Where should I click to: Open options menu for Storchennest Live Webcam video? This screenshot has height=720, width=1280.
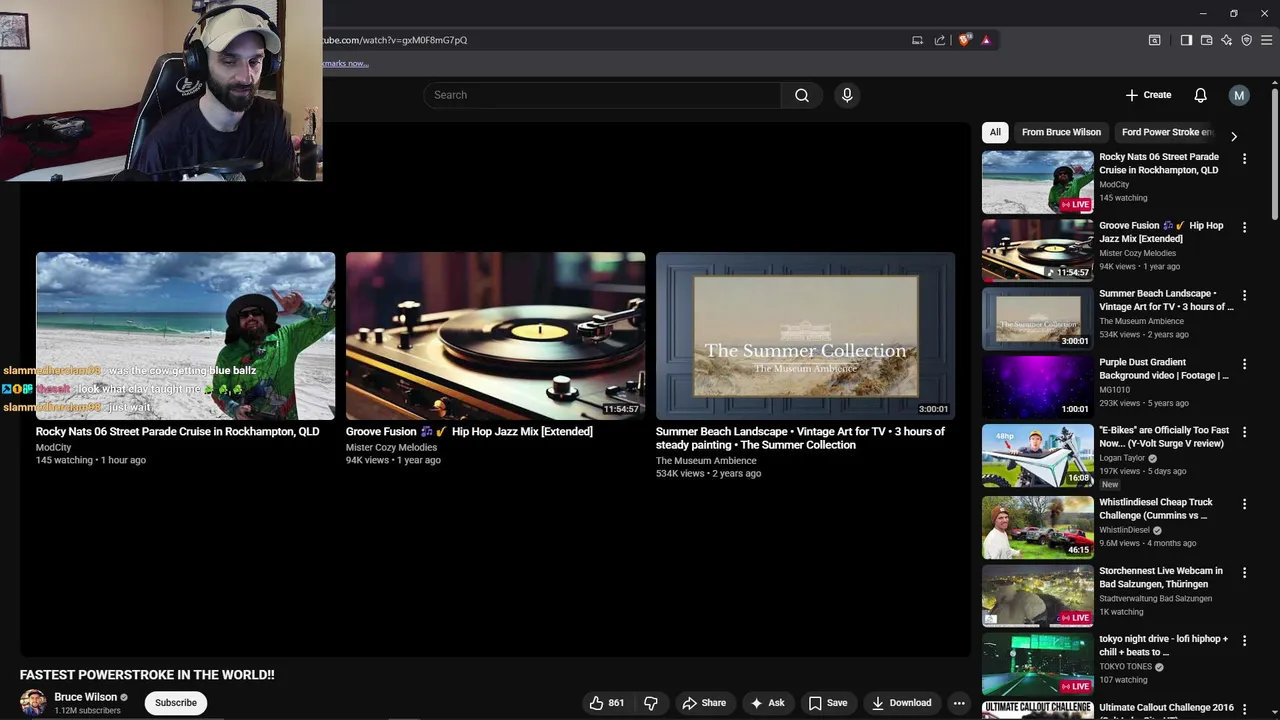tap(1244, 573)
